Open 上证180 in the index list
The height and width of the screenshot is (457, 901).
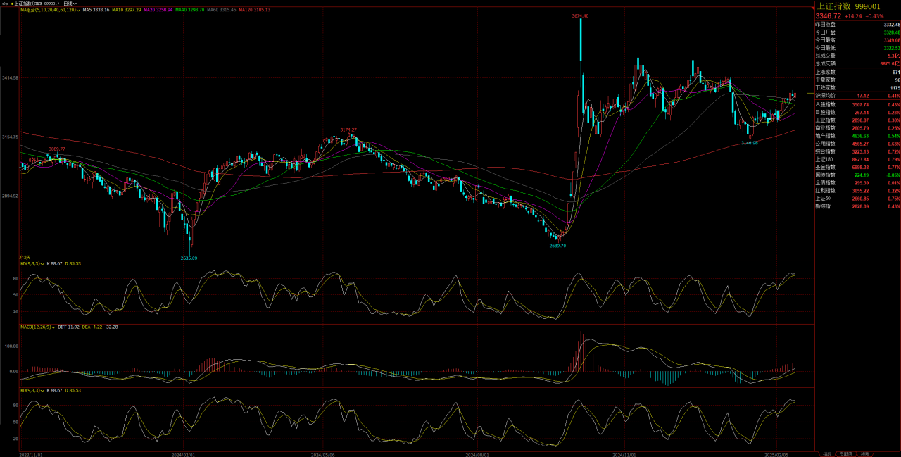tap(856, 159)
